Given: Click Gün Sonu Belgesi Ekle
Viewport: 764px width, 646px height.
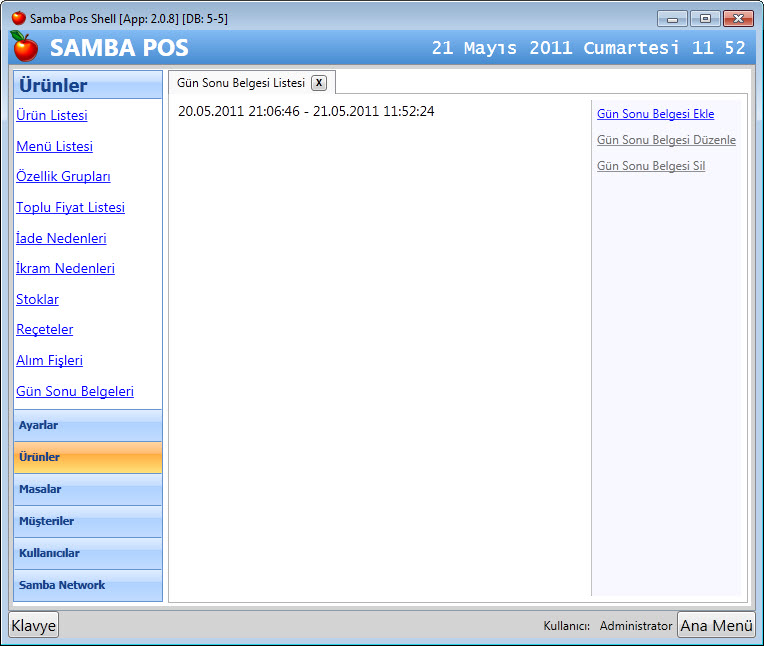Looking at the screenshot, I should coord(655,114).
